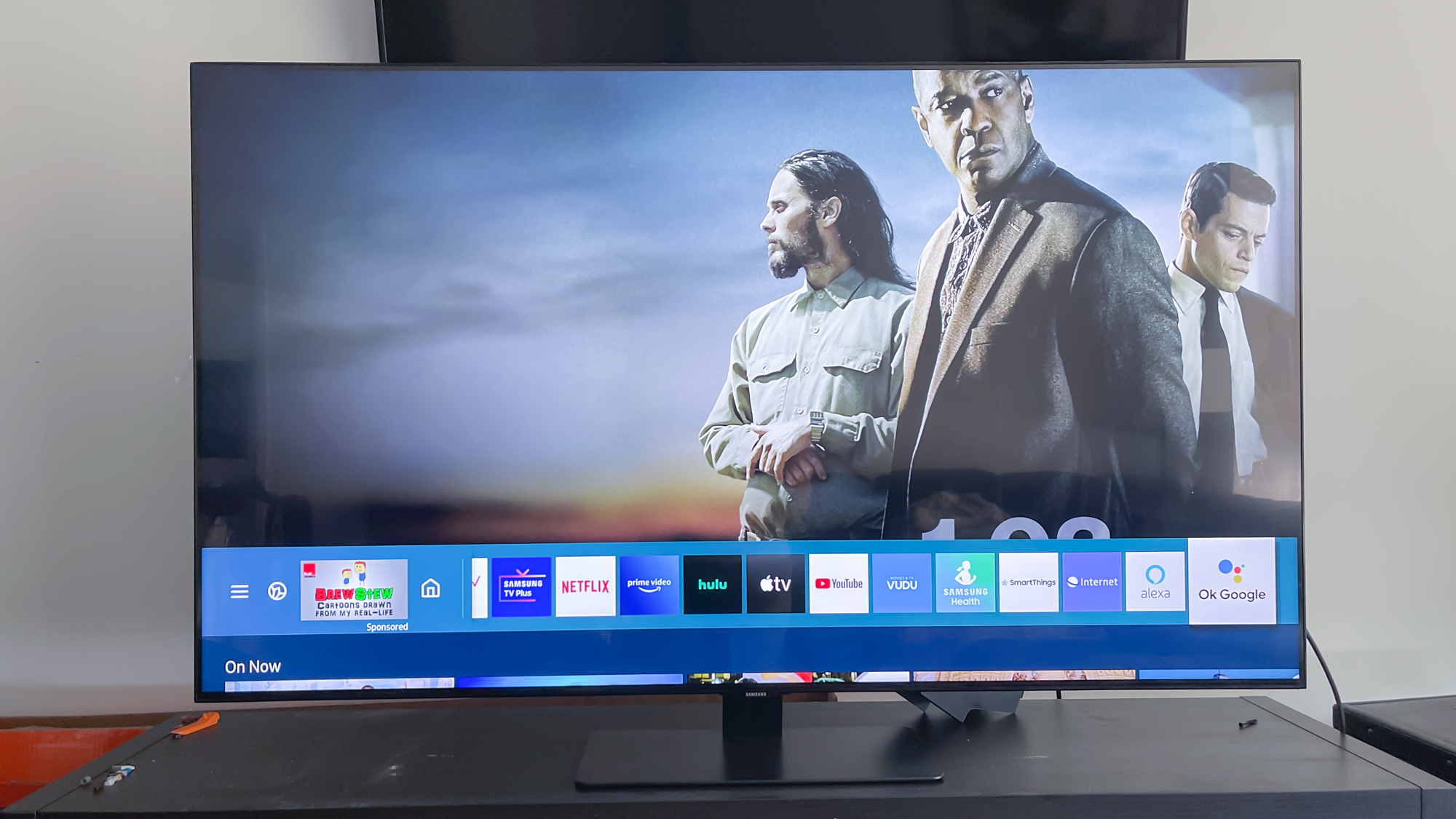Screen dimensions: 1456x819
Task: Click On Now section label
Action: pyautogui.click(x=255, y=667)
